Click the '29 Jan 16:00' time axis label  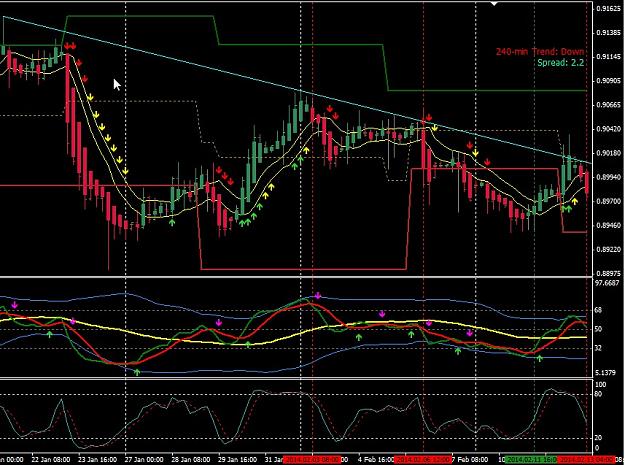coord(238,459)
